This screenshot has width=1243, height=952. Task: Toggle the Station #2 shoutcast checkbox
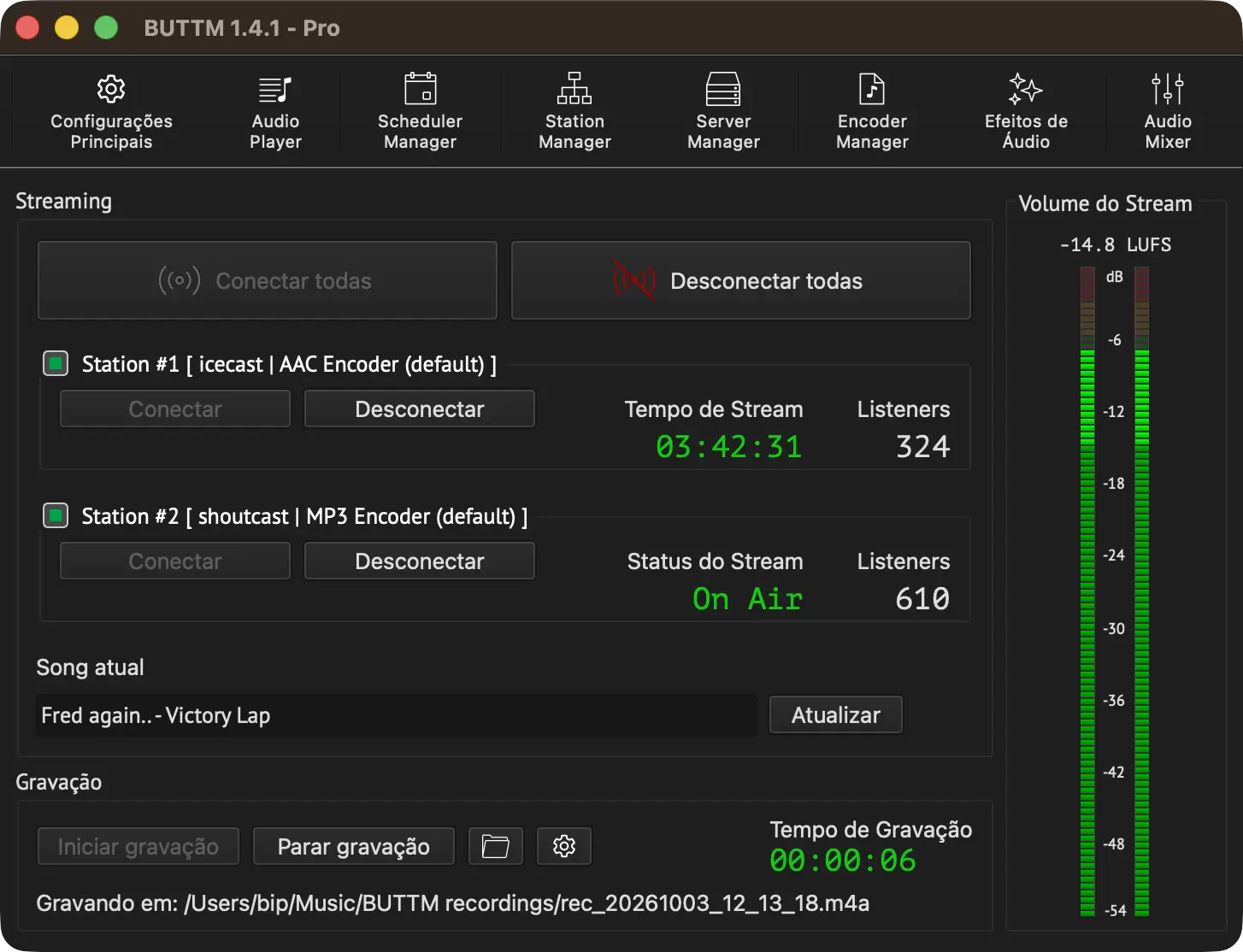(56, 515)
